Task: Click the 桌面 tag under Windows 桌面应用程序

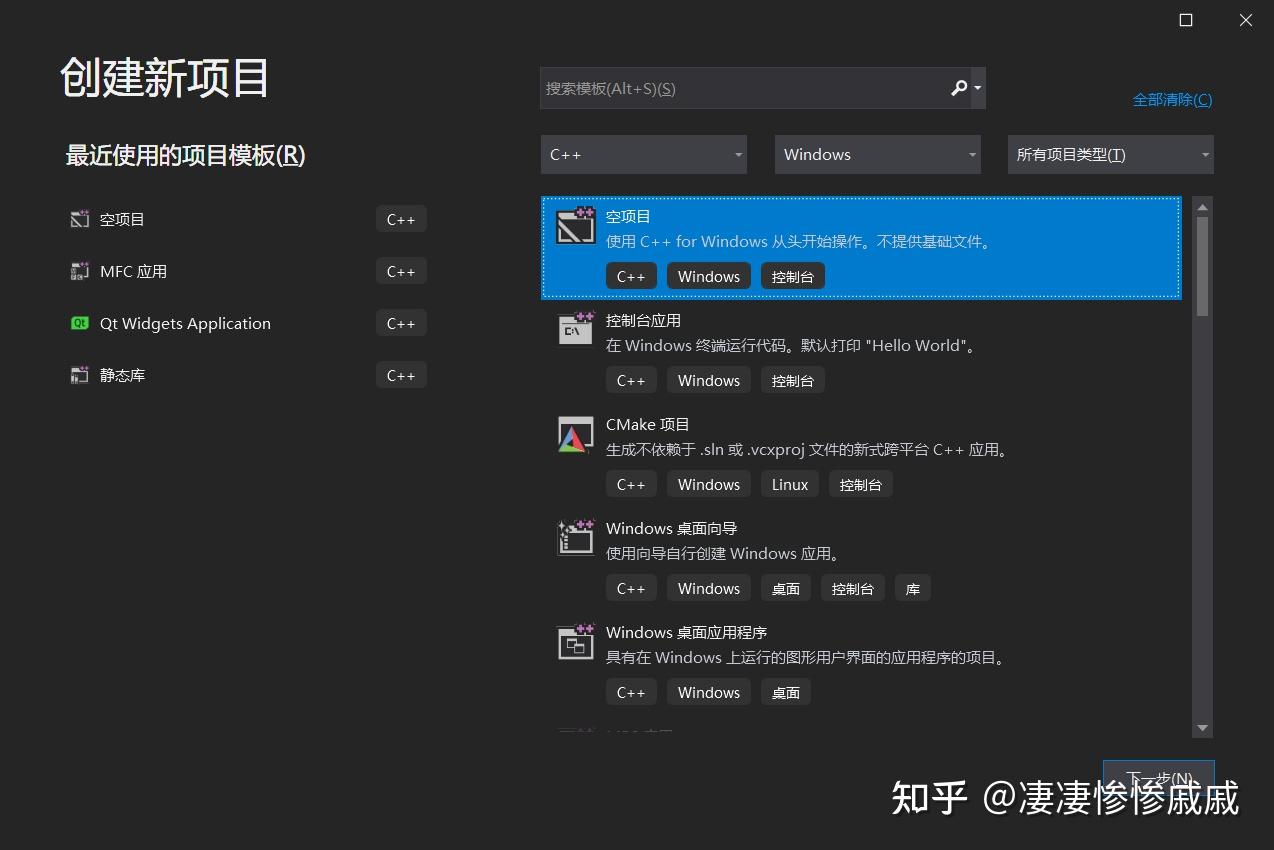Action: 785,691
